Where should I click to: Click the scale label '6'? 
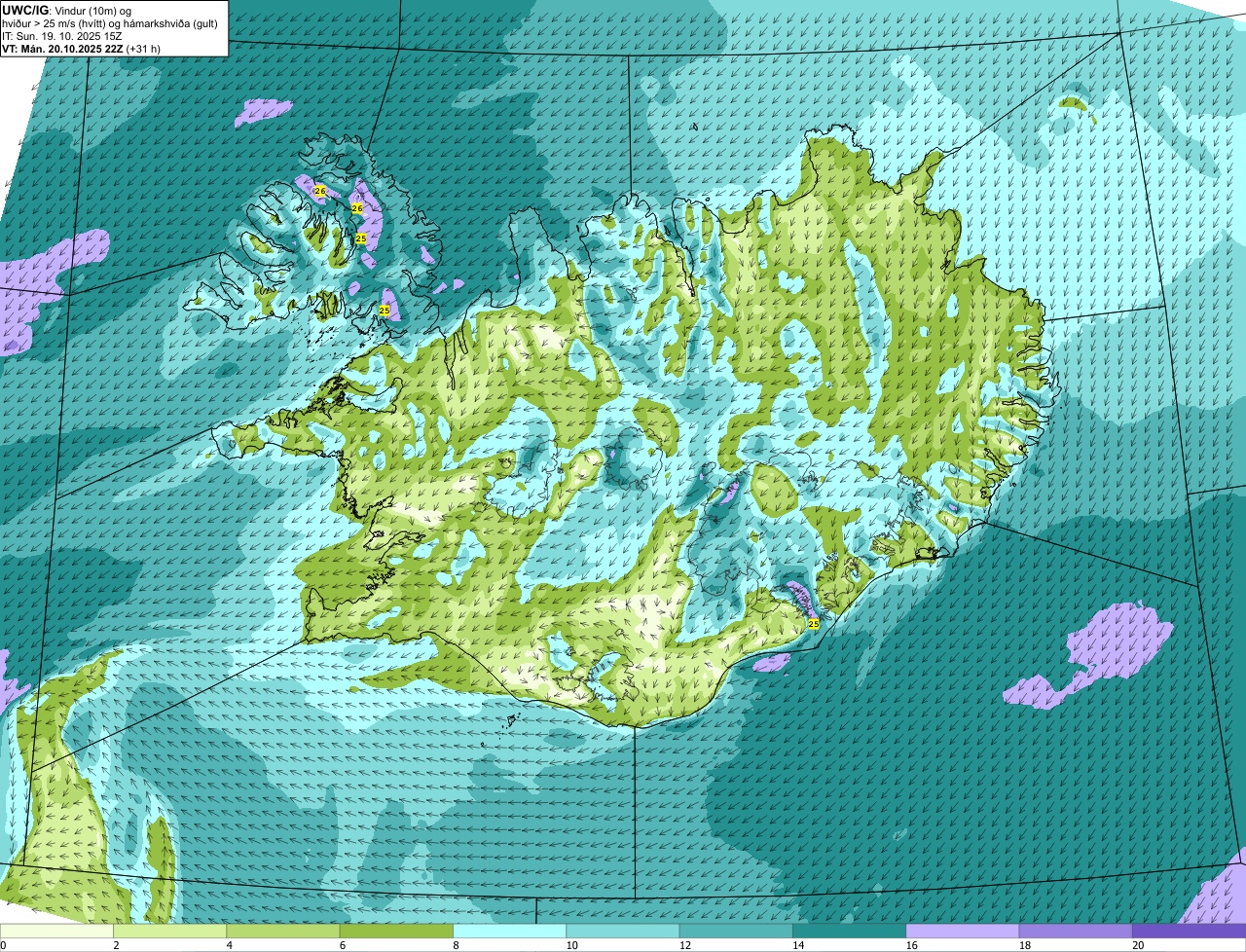point(342,945)
